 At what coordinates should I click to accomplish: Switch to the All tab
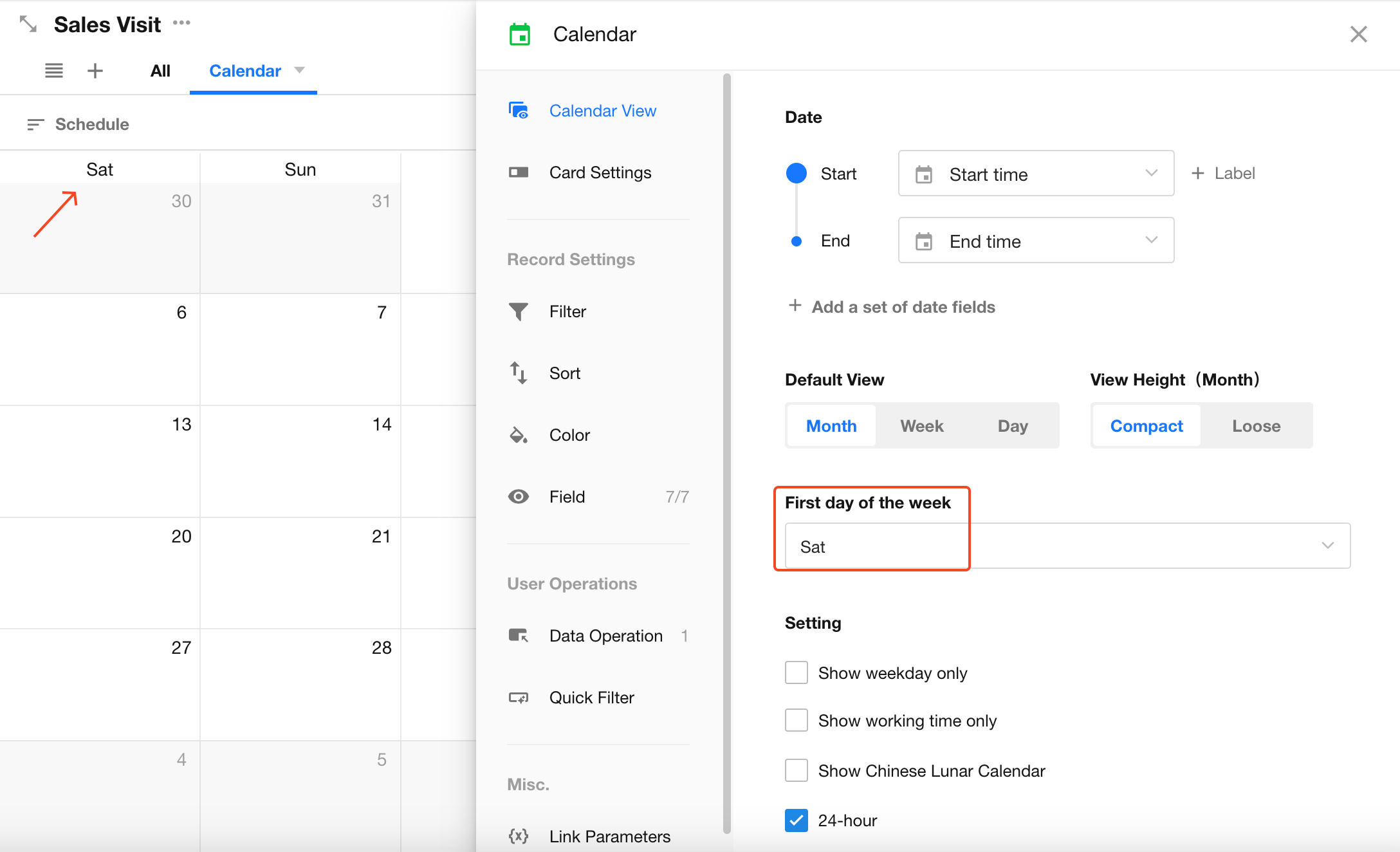(160, 71)
